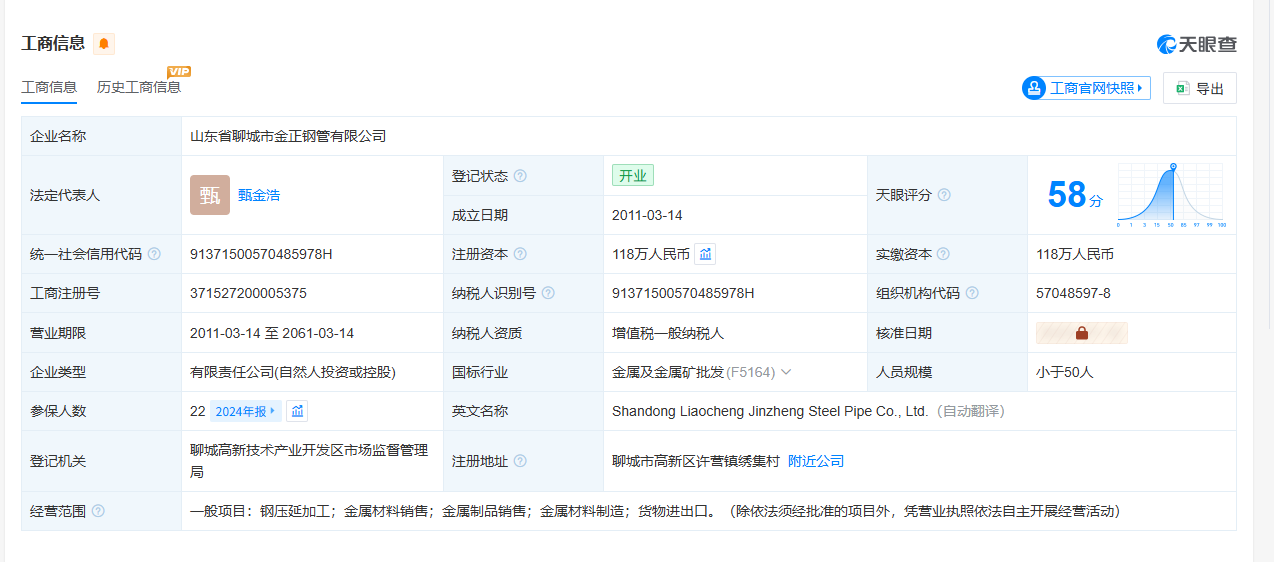Expand the 金属及金属矿批发 industry dropdown
This screenshot has height=562, width=1274.
[x=786, y=372]
